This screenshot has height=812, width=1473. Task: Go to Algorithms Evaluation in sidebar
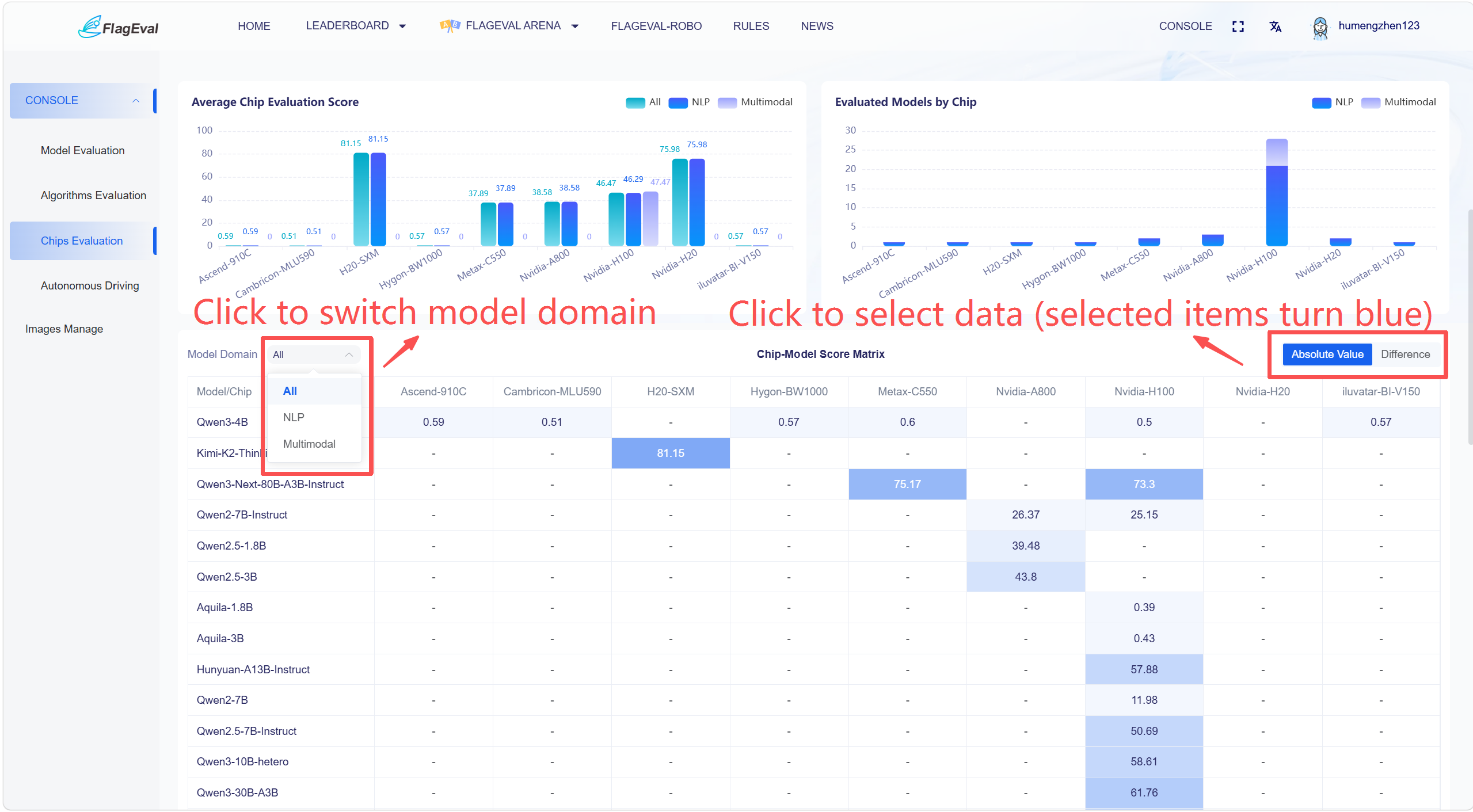[x=93, y=196]
